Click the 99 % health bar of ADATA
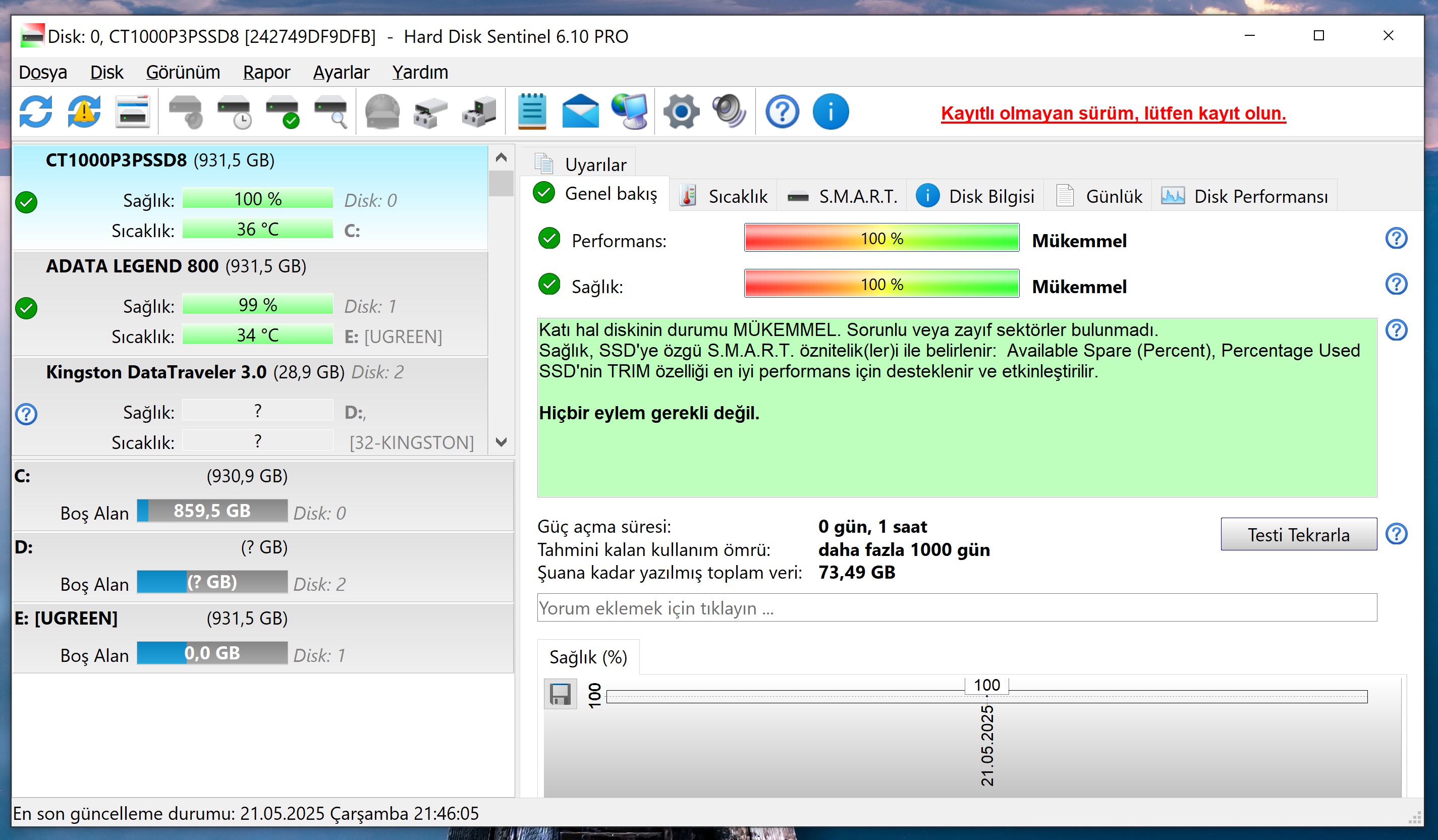Image resolution: width=1438 pixels, height=840 pixels. pyautogui.click(x=258, y=305)
